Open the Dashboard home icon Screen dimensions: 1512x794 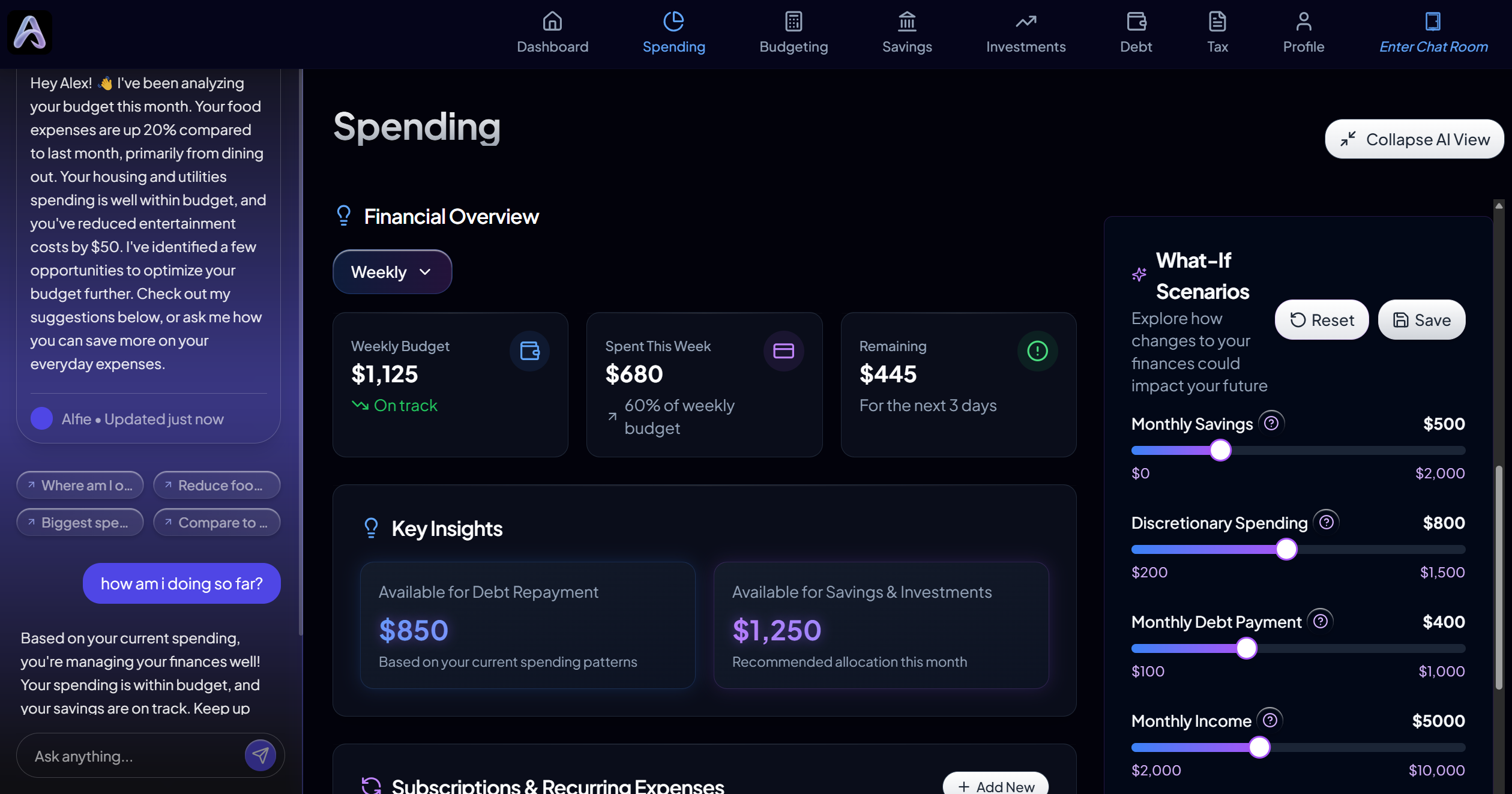(x=552, y=21)
